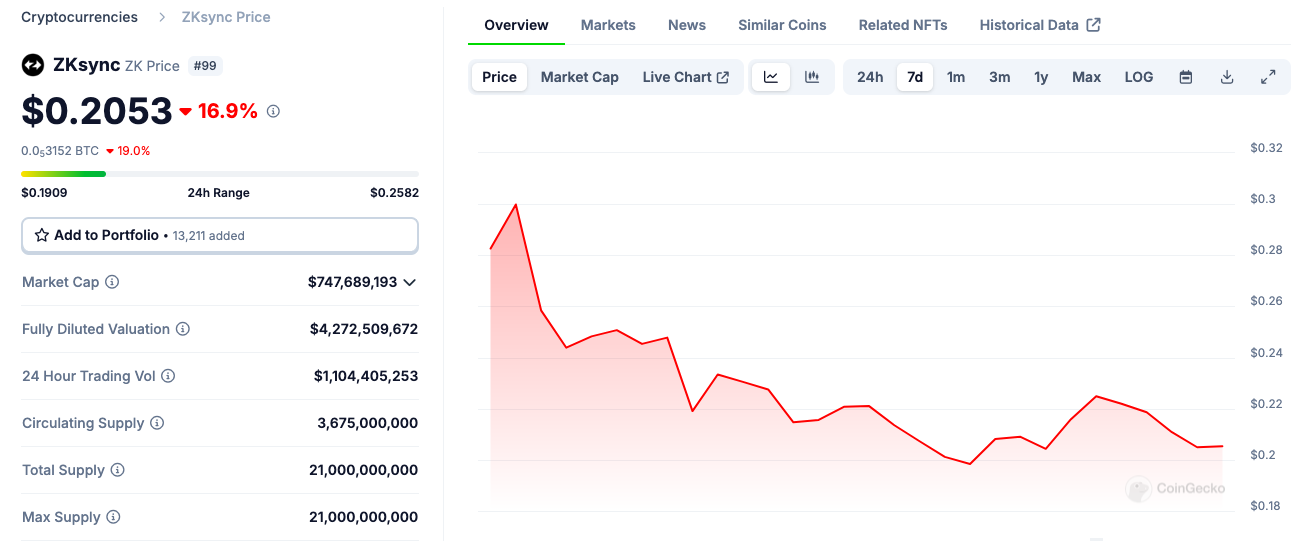Click the 16.9% change value
Image resolution: width=1302 pixels, height=541 pixels.
click(x=228, y=111)
